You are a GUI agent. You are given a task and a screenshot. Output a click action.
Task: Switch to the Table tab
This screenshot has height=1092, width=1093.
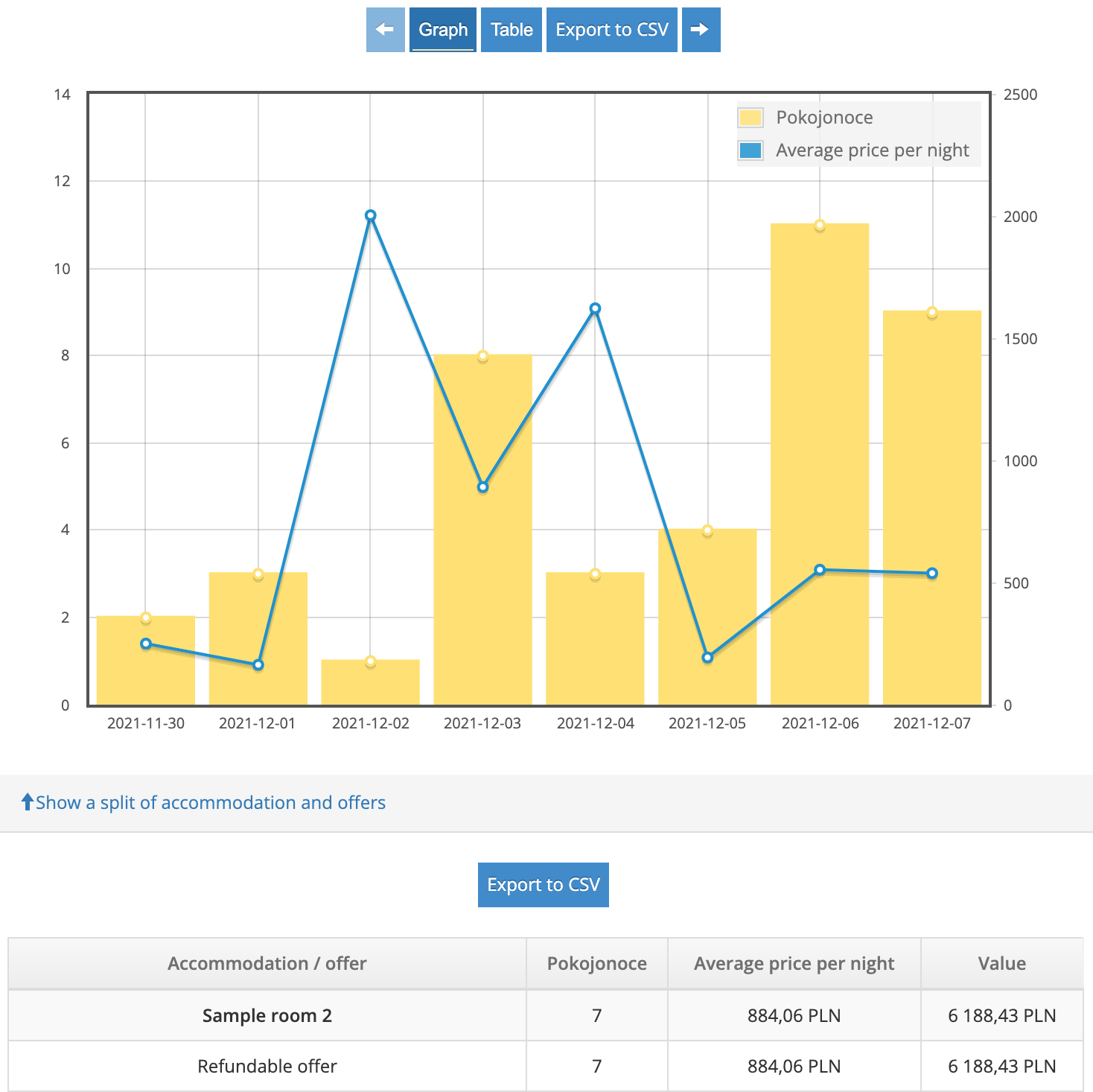tap(511, 30)
